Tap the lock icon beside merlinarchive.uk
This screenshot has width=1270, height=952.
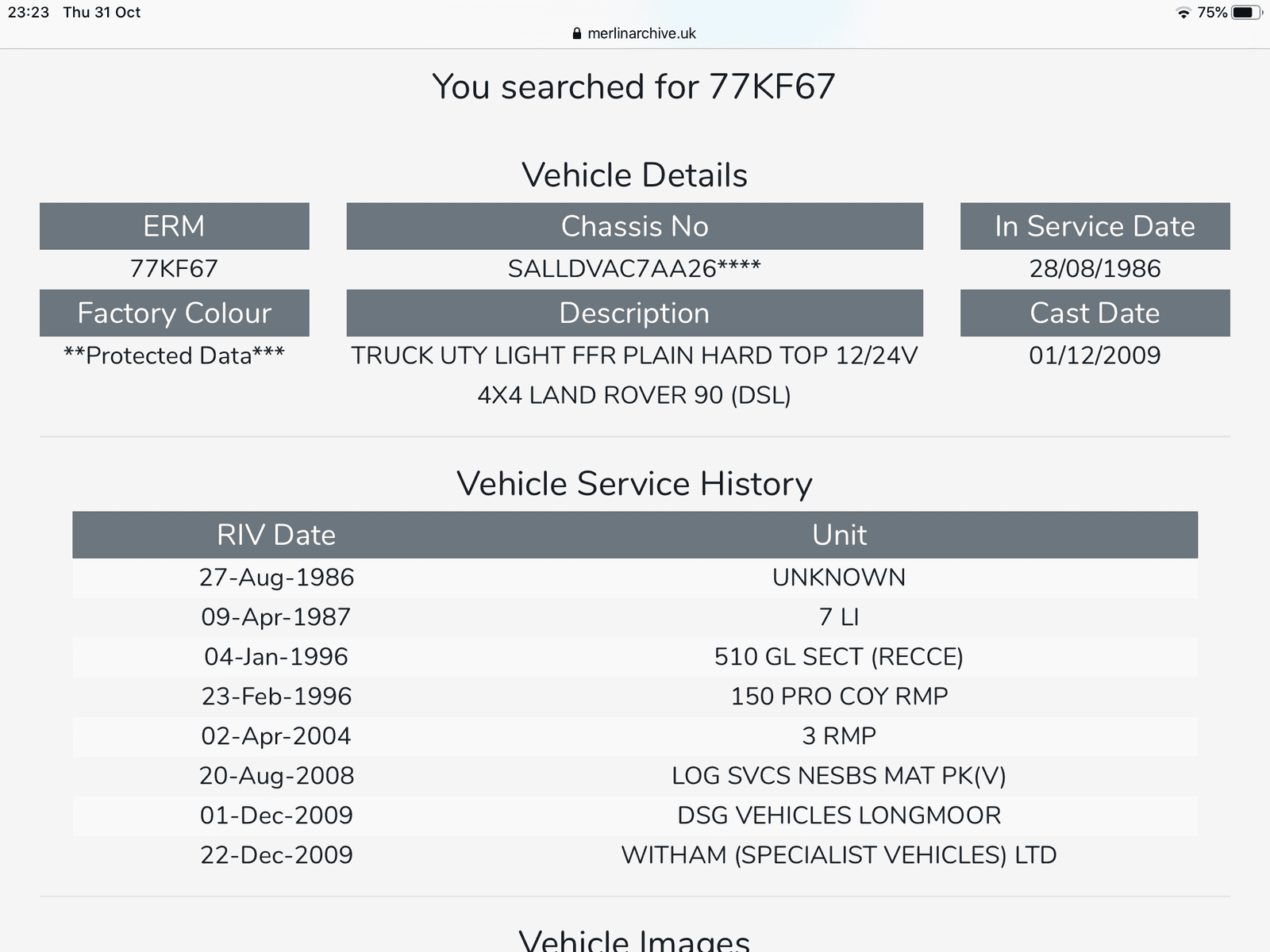coord(577,33)
